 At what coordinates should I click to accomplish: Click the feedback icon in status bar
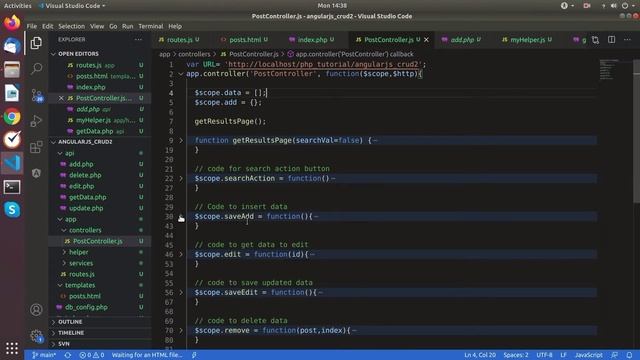tap(615, 355)
